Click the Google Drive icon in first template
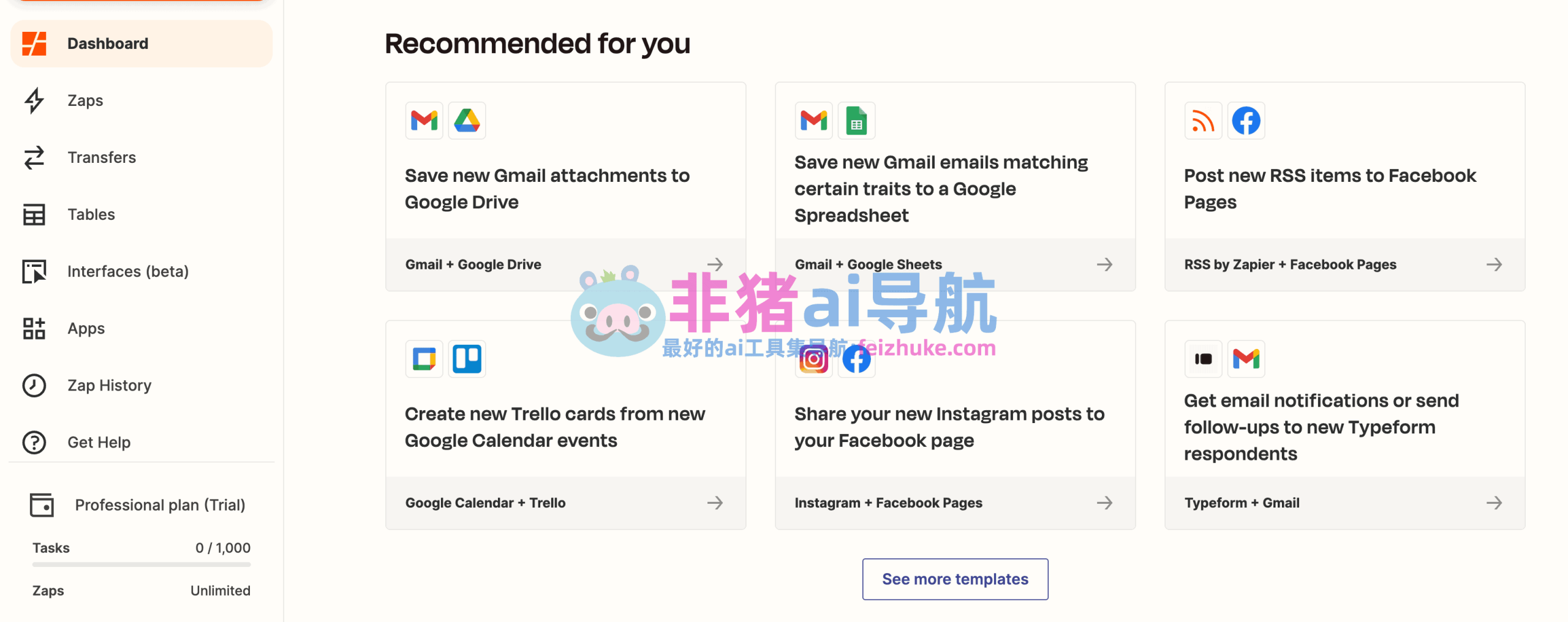 click(x=467, y=121)
